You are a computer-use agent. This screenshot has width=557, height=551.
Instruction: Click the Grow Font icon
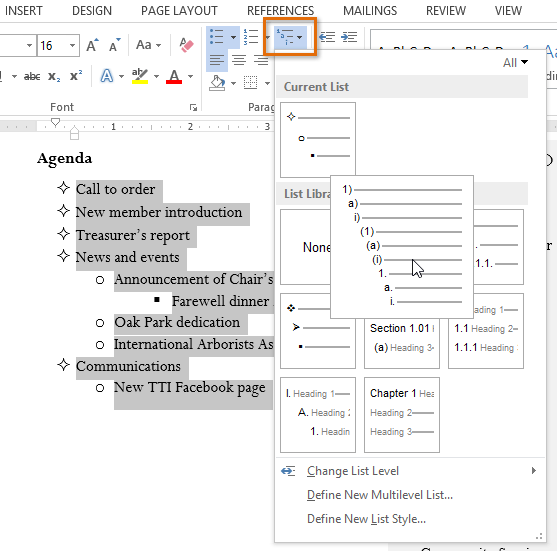(x=93, y=45)
